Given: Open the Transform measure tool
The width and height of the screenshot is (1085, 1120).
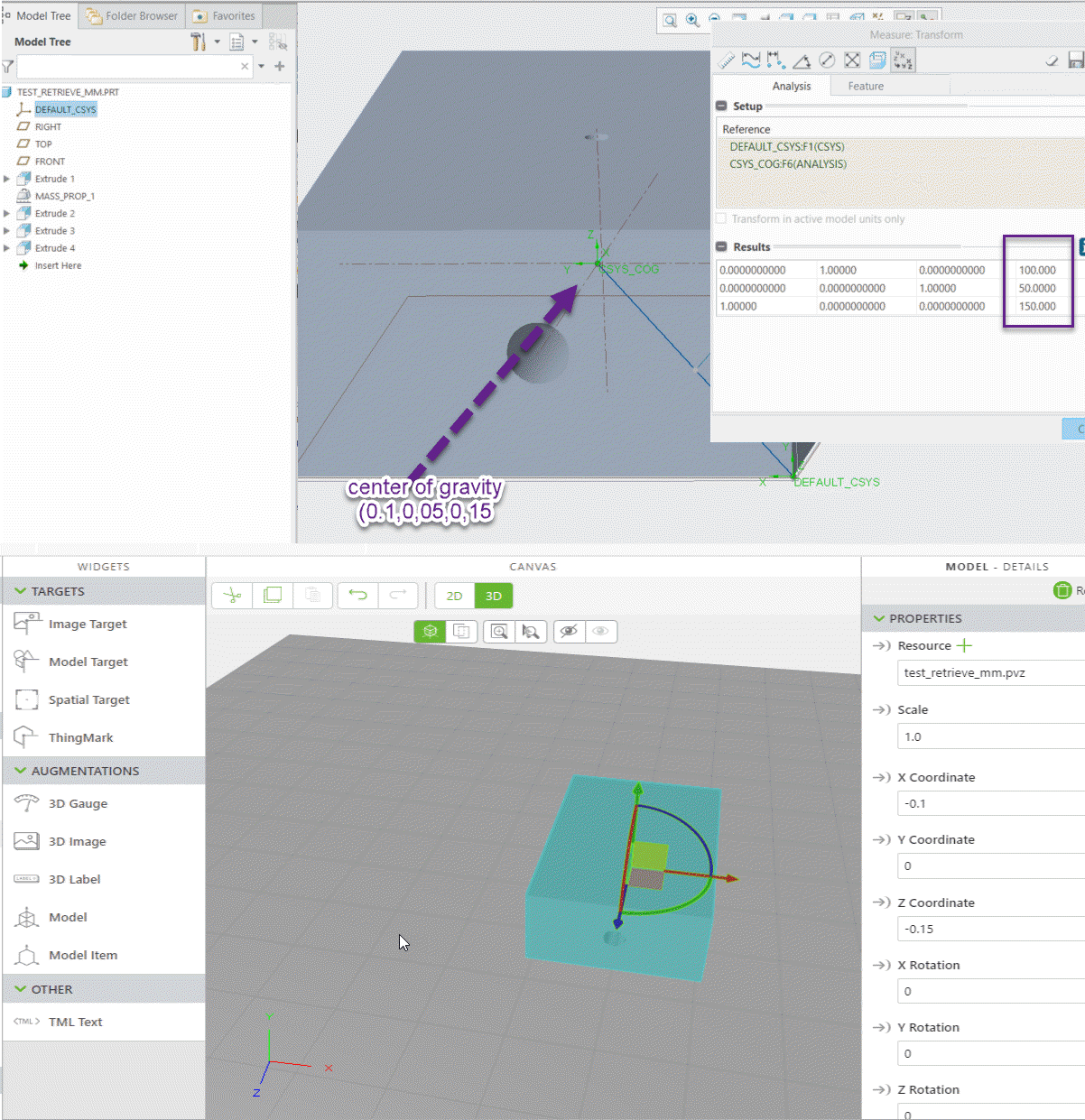Looking at the screenshot, I should 903,60.
